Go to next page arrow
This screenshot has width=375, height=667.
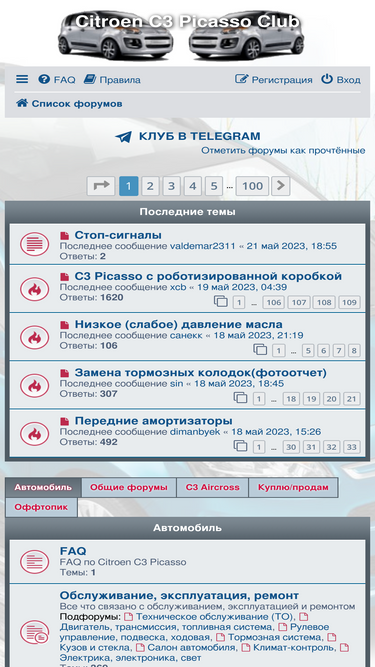[281, 186]
